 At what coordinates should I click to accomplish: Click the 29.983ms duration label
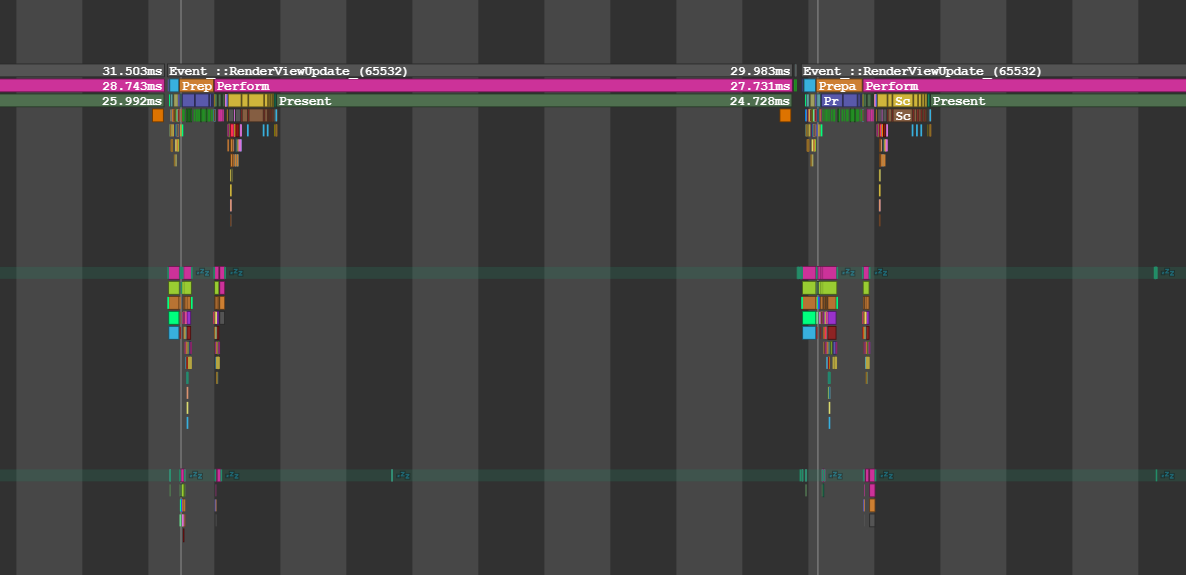(760, 71)
